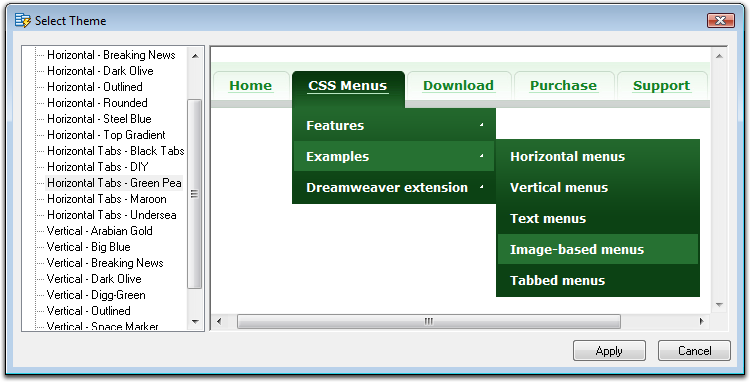Open the Purchase tab in preview
The width and height of the screenshot is (750, 384).
point(563,86)
